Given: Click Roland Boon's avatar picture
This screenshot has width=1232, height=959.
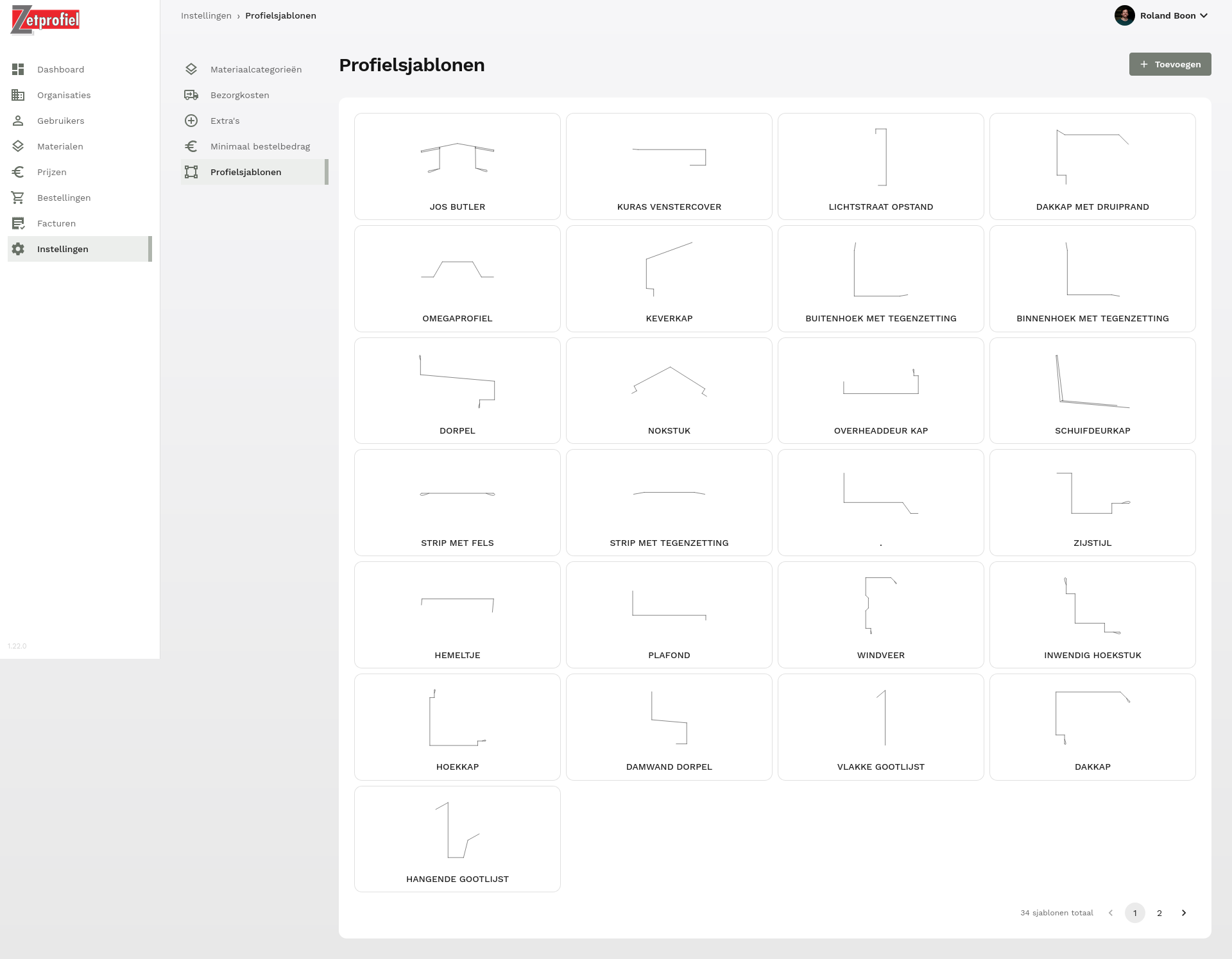Looking at the screenshot, I should point(1124,15).
